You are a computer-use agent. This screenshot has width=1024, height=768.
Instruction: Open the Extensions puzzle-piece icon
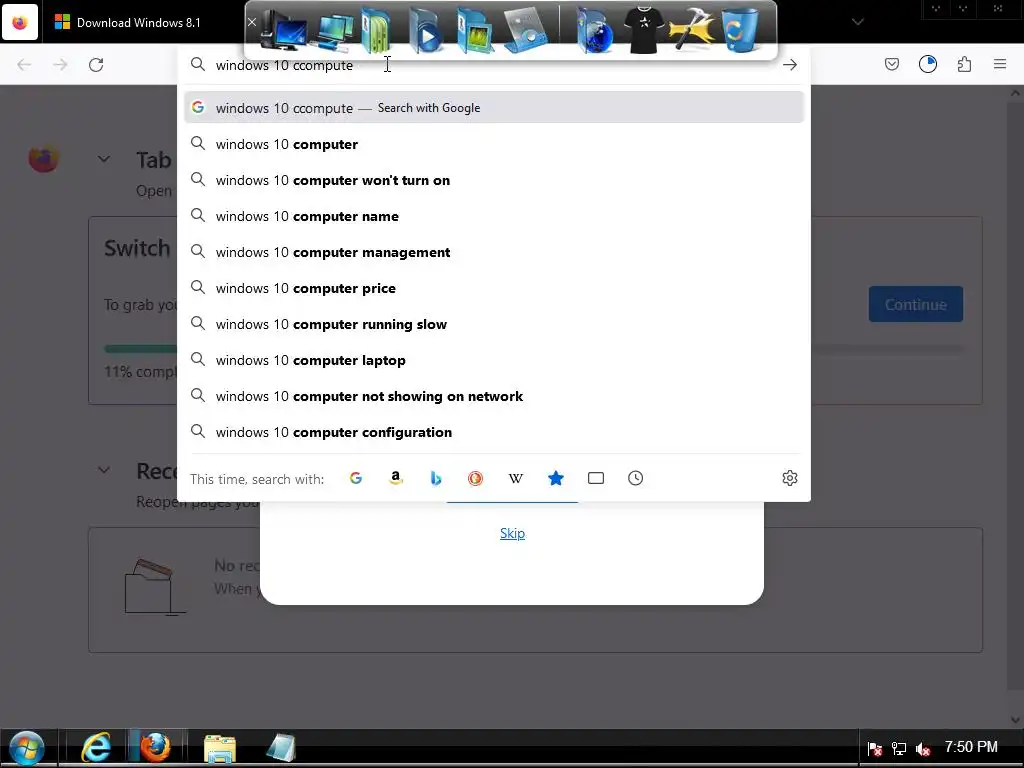964,64
